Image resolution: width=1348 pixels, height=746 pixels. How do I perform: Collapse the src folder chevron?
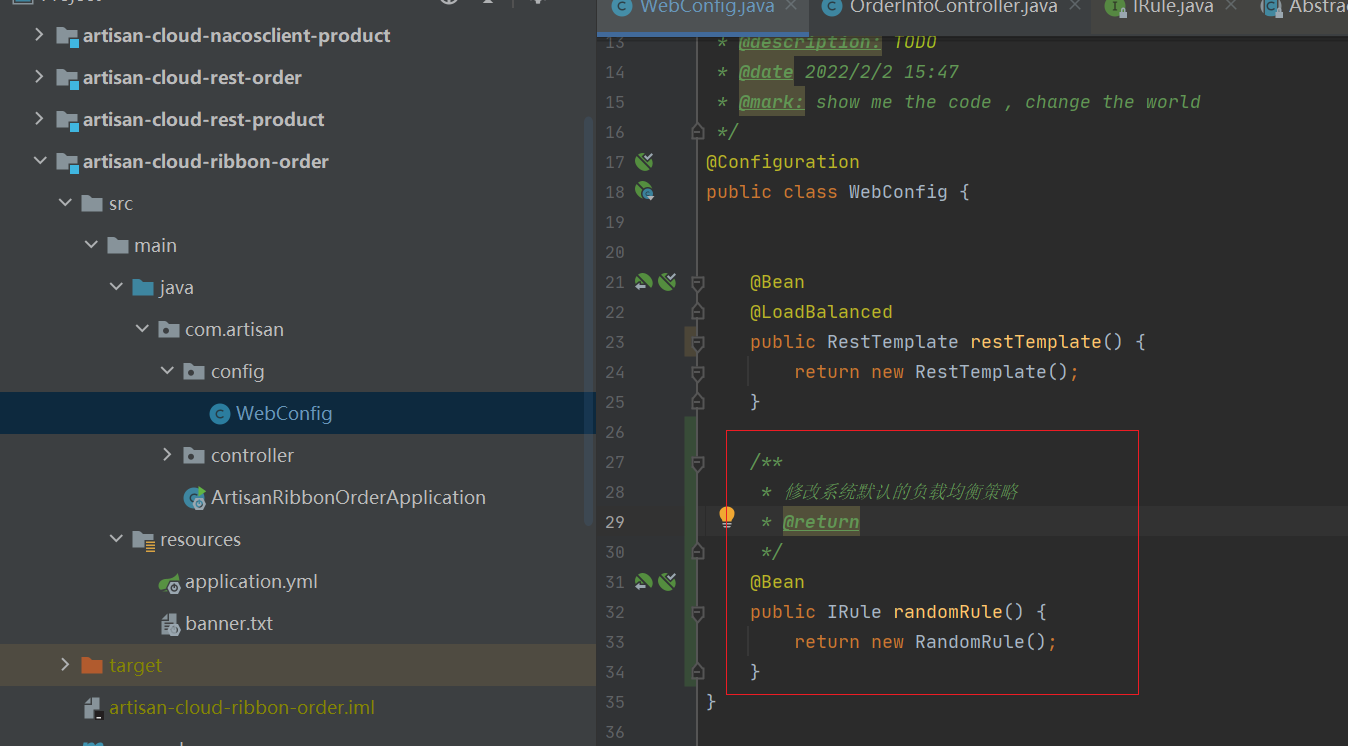point(65,203)
